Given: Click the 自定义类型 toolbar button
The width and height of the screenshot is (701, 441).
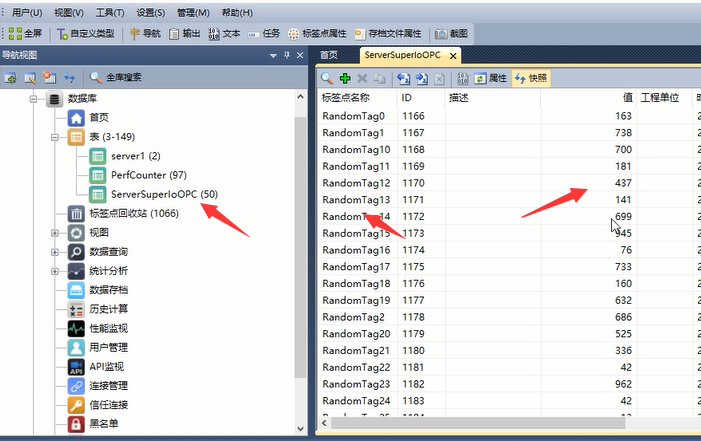Looking at the screenshot, I should tap(85, 34).
